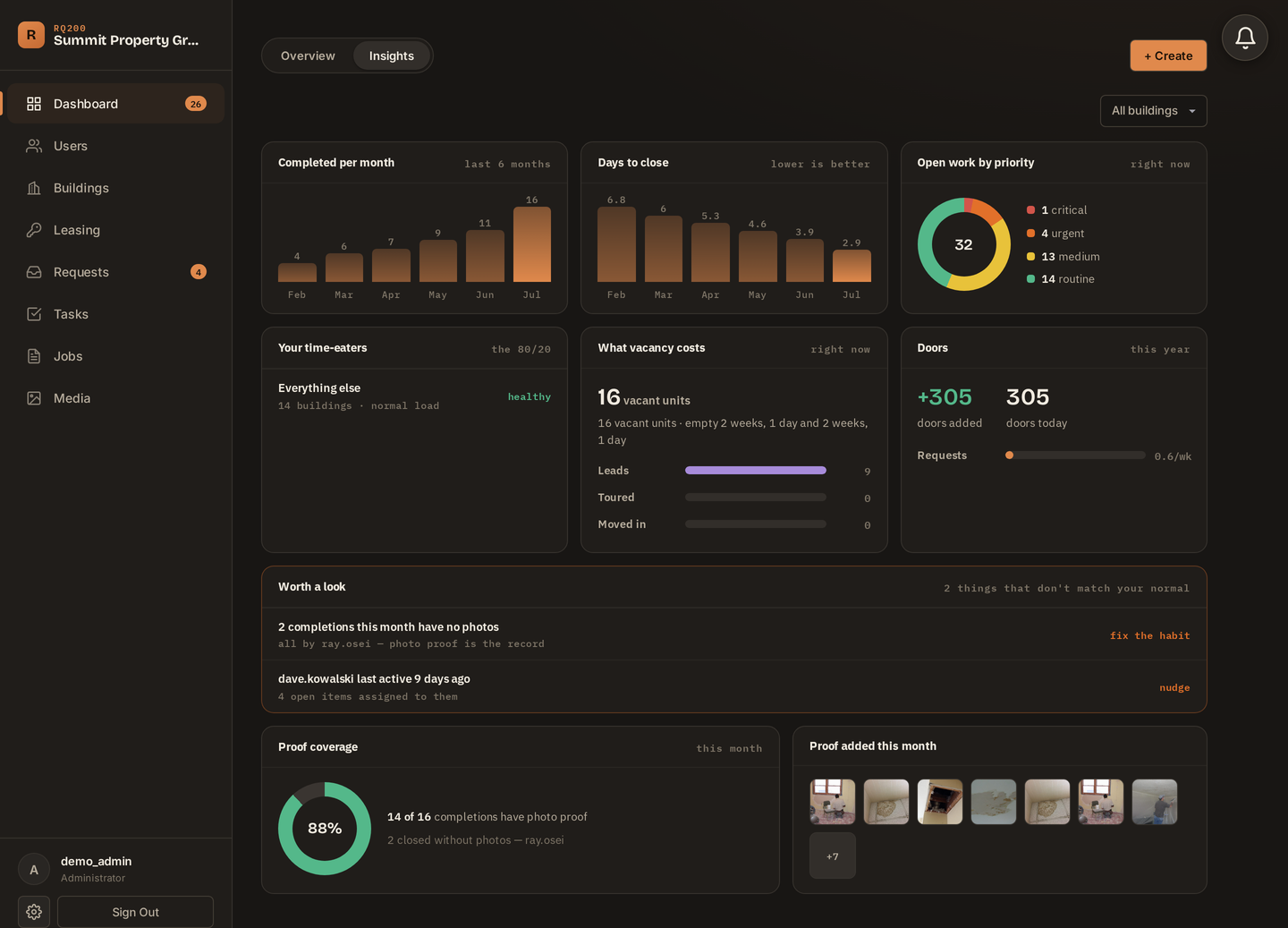The height and width of the screenshot is (928, 1288).
Task: Click 2 closed without photos — ray.osei
Action: click(x=476, y=840)
